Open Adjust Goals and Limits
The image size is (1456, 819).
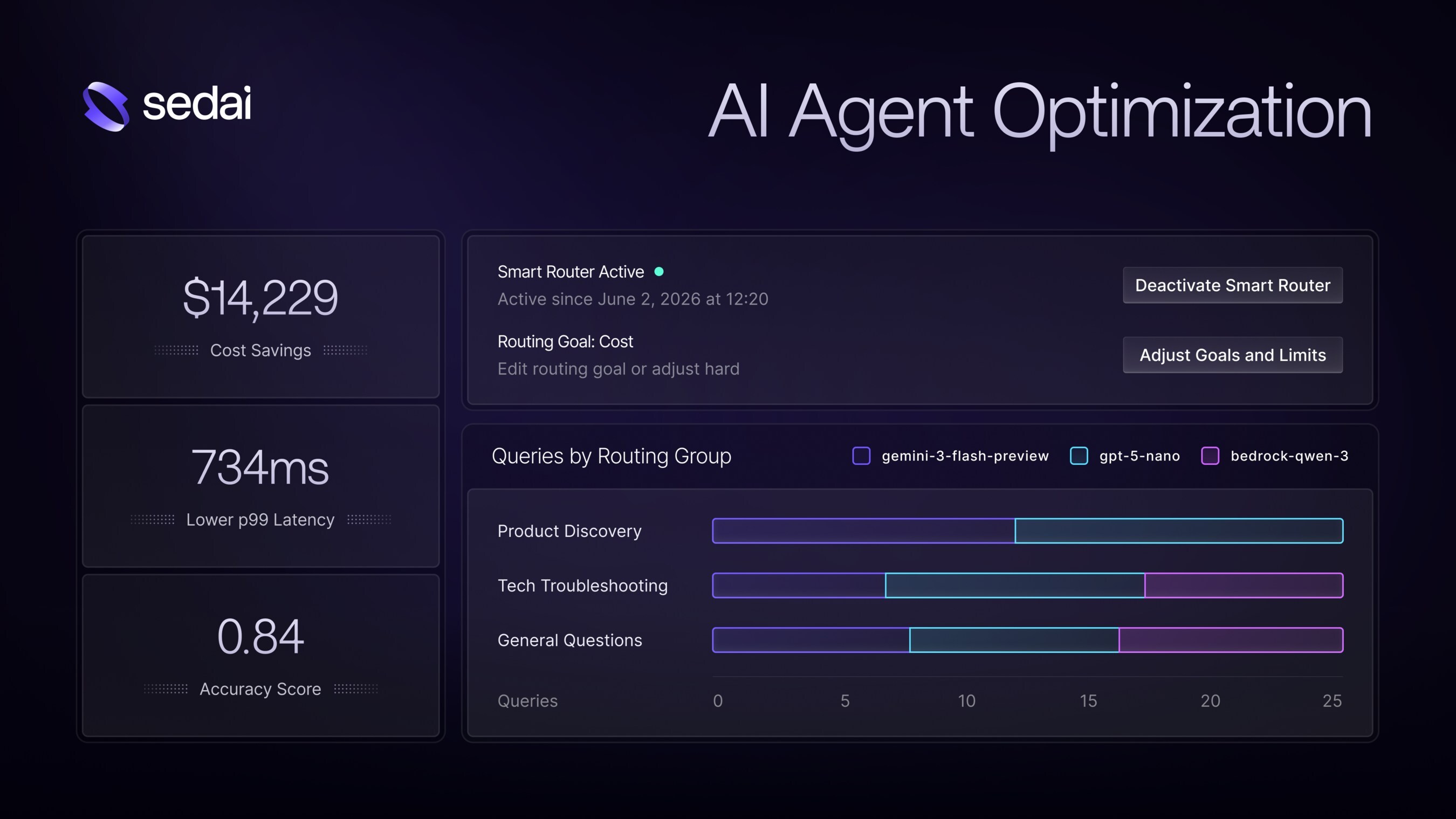point(1232,355)
